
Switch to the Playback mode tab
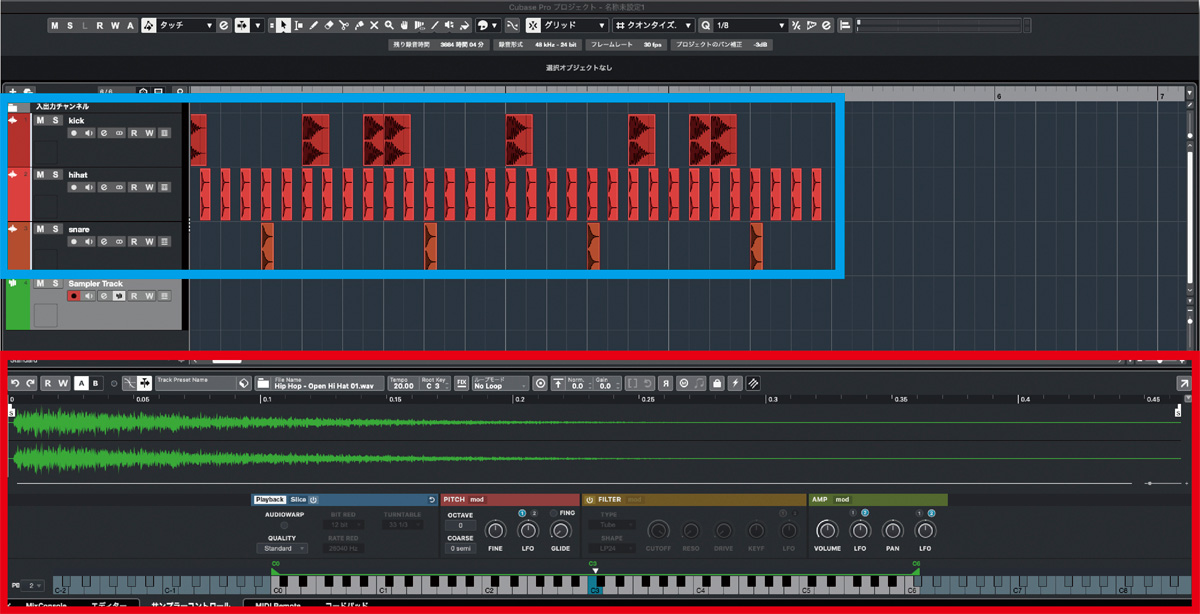[x=270, y=499]
